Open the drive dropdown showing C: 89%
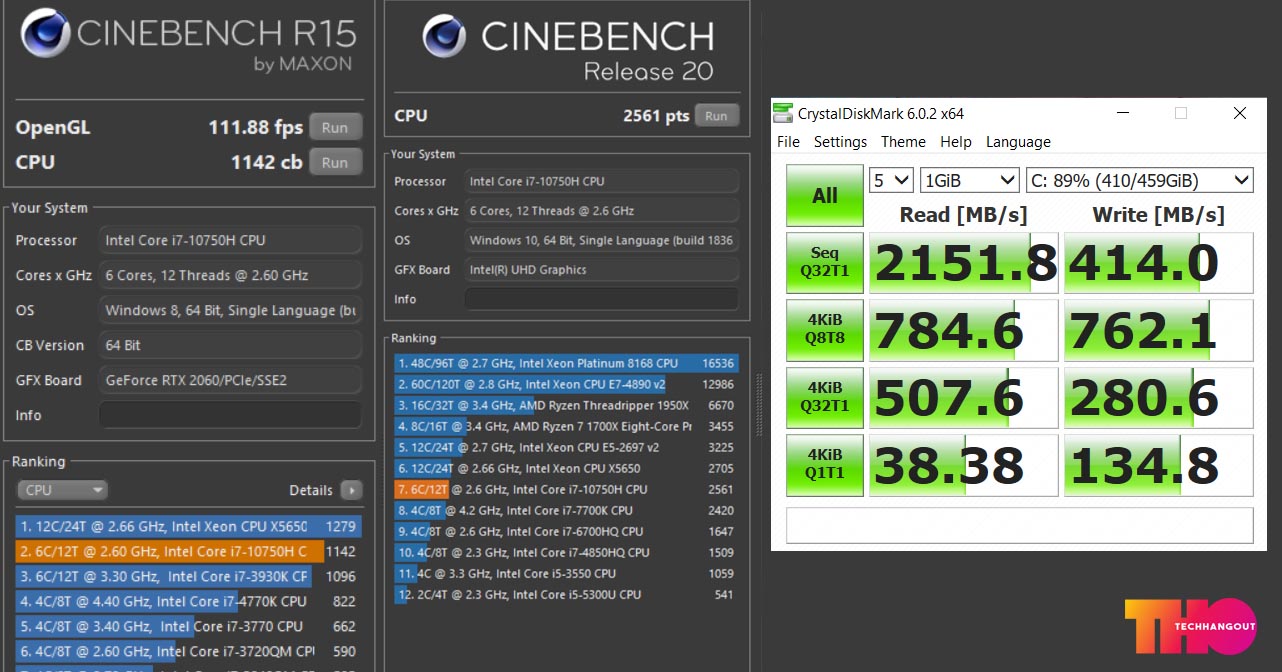 point(1140,181)
